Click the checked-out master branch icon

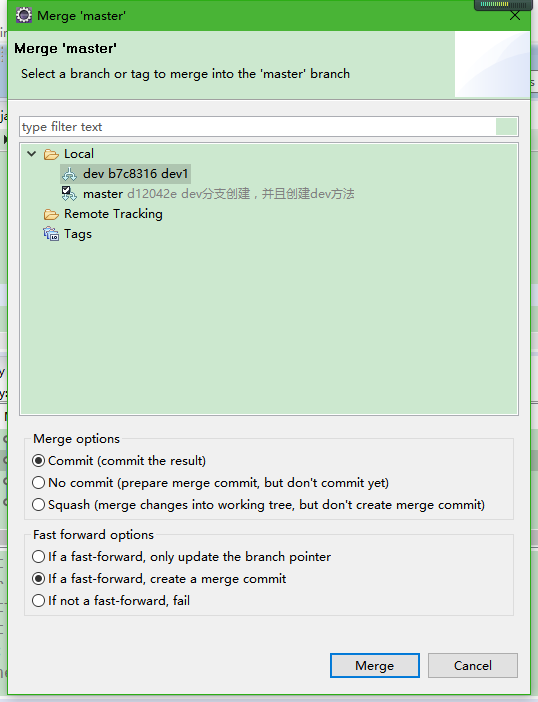coord(69,194)
